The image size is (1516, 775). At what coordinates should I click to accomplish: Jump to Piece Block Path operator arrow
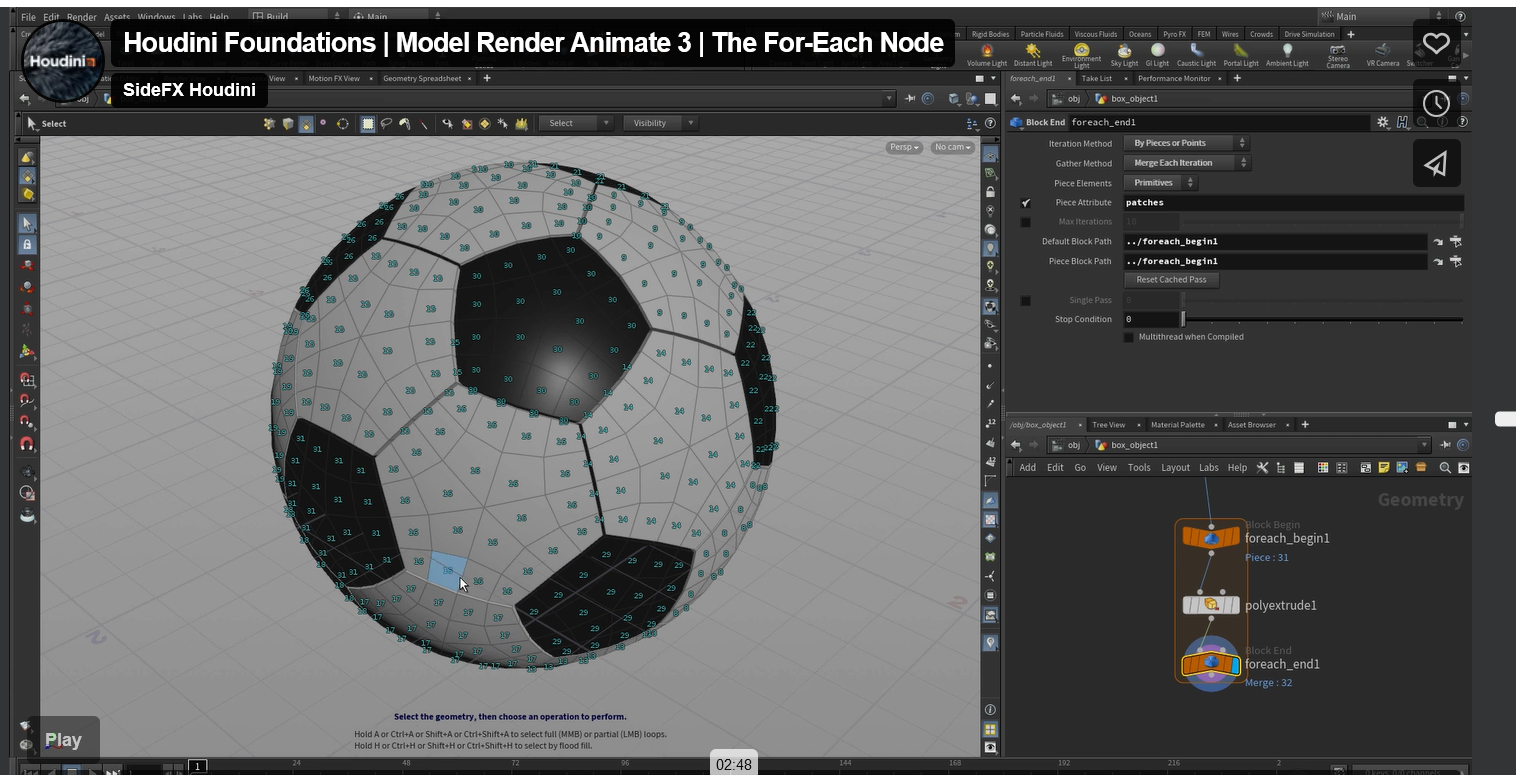pos(1438,261)
